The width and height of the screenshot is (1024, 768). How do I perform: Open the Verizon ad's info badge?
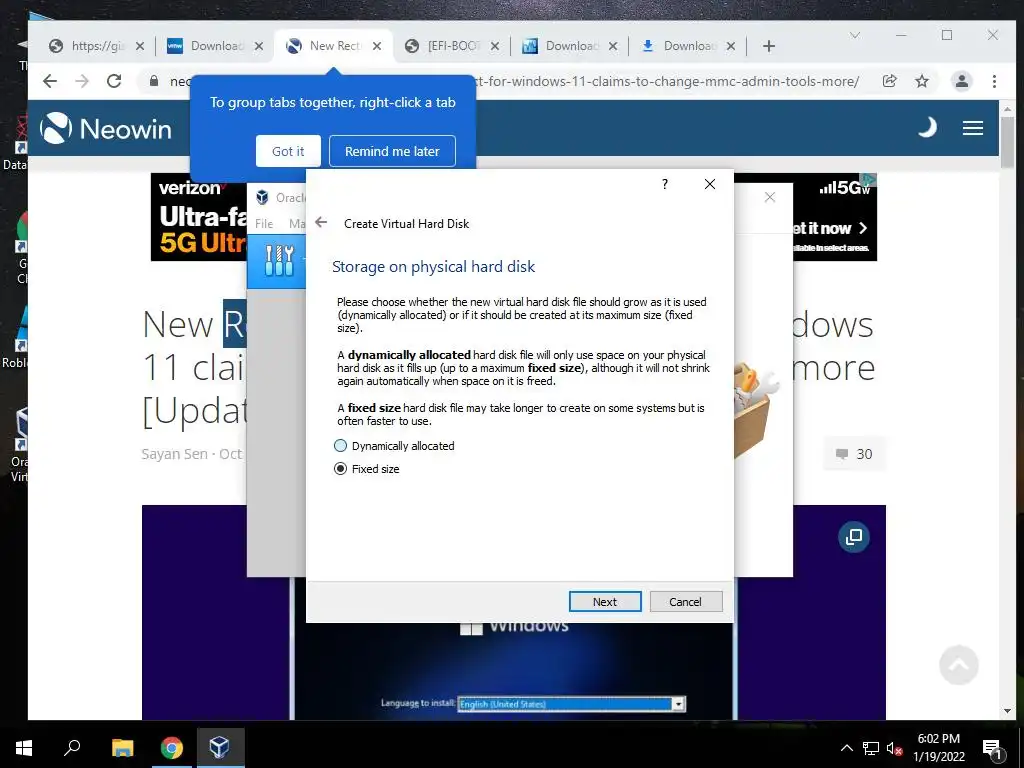click(869, 179)
